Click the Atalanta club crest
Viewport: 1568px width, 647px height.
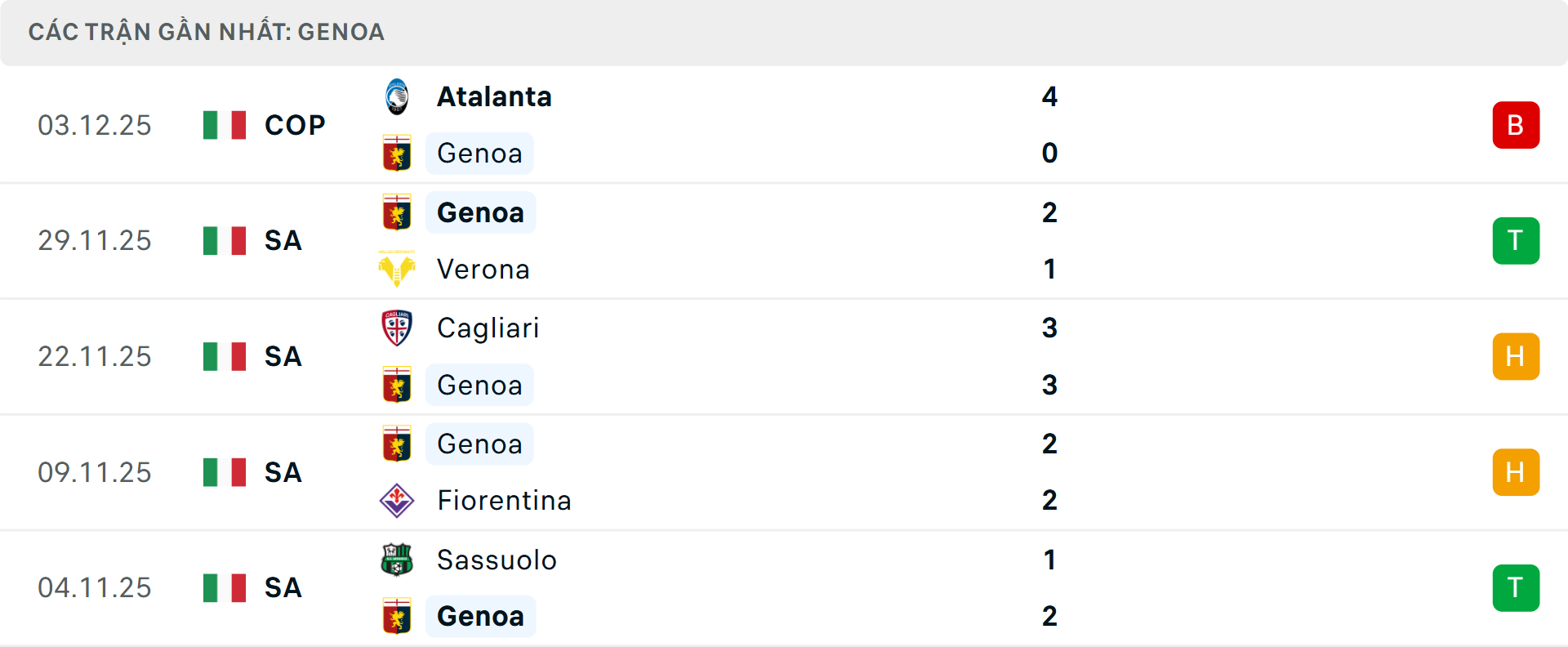[398, 96]
